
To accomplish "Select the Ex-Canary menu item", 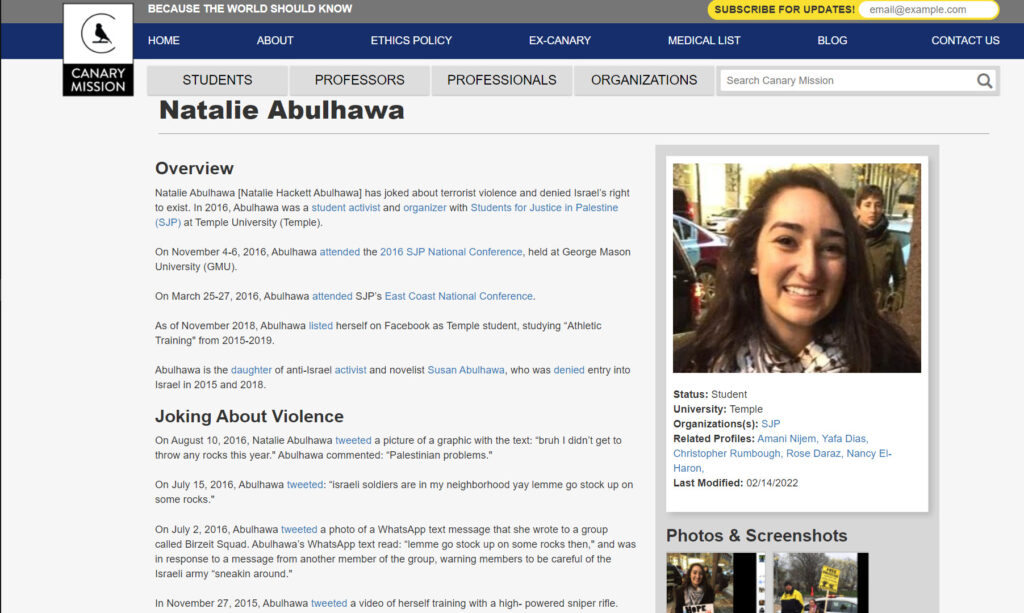I will 560,40.
